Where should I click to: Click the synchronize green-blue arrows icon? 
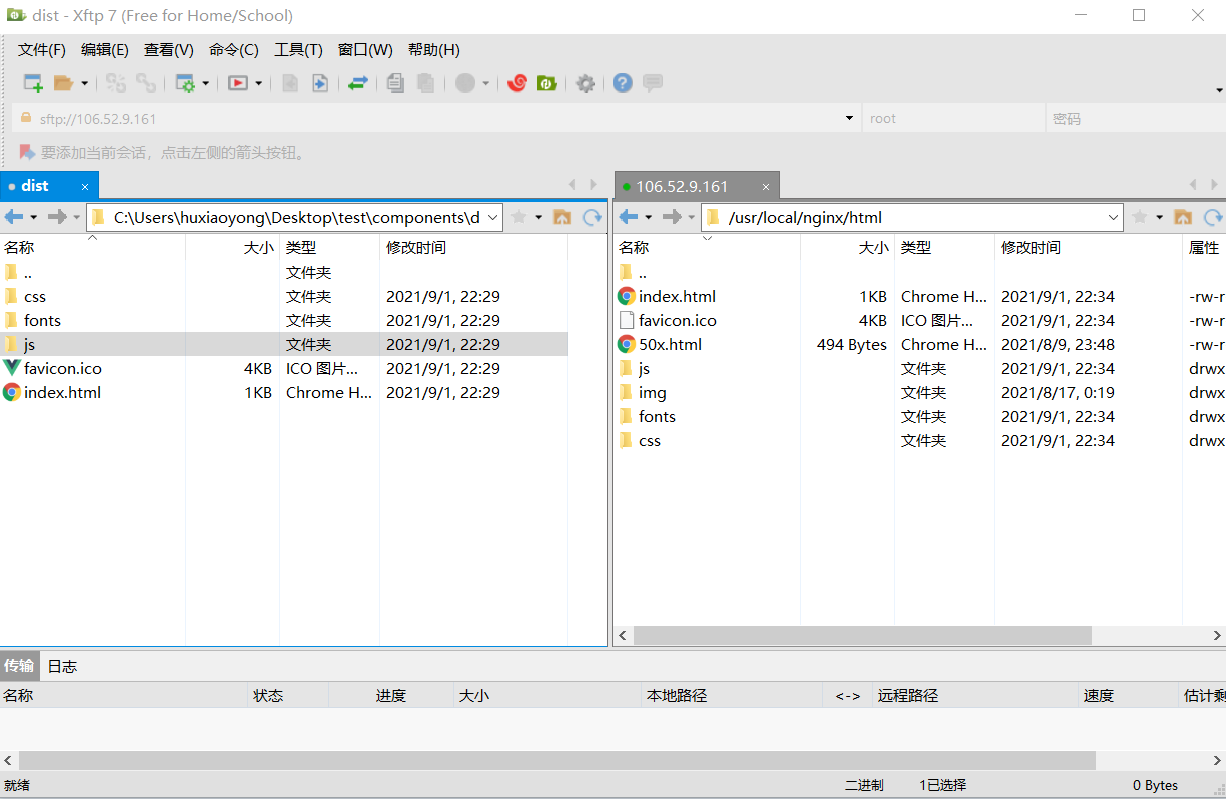click(358, 83)
